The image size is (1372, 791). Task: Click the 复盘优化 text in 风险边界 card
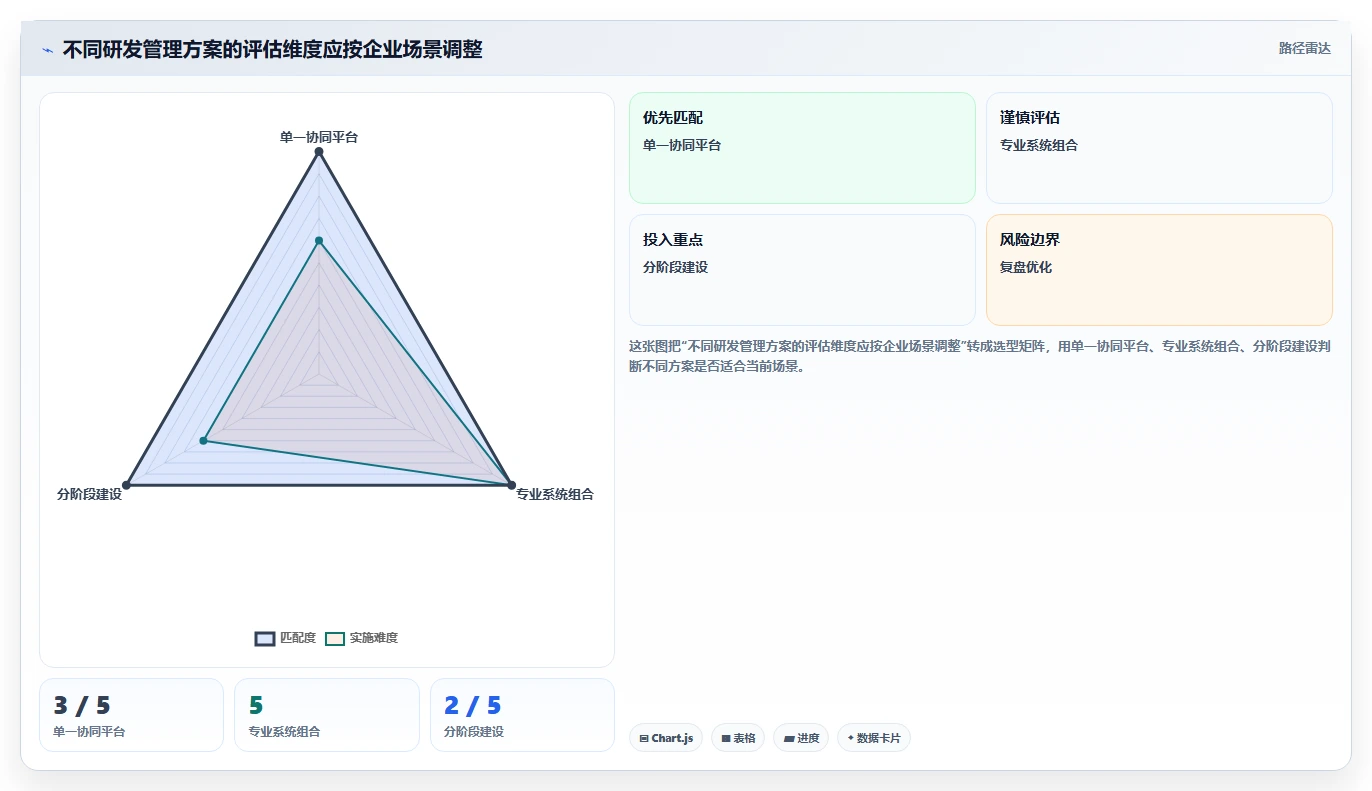1026,267
